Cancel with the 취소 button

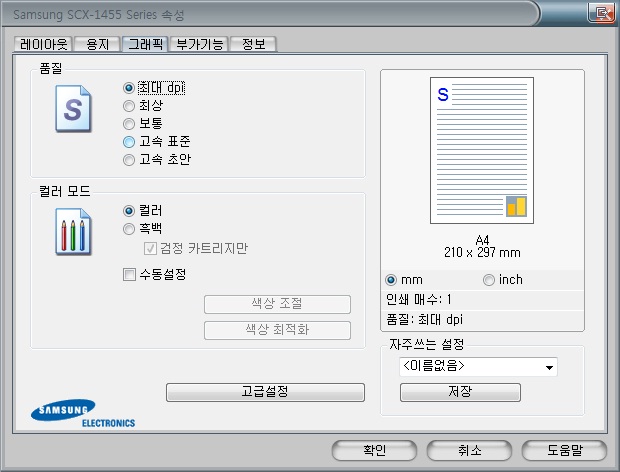(469, 450)
